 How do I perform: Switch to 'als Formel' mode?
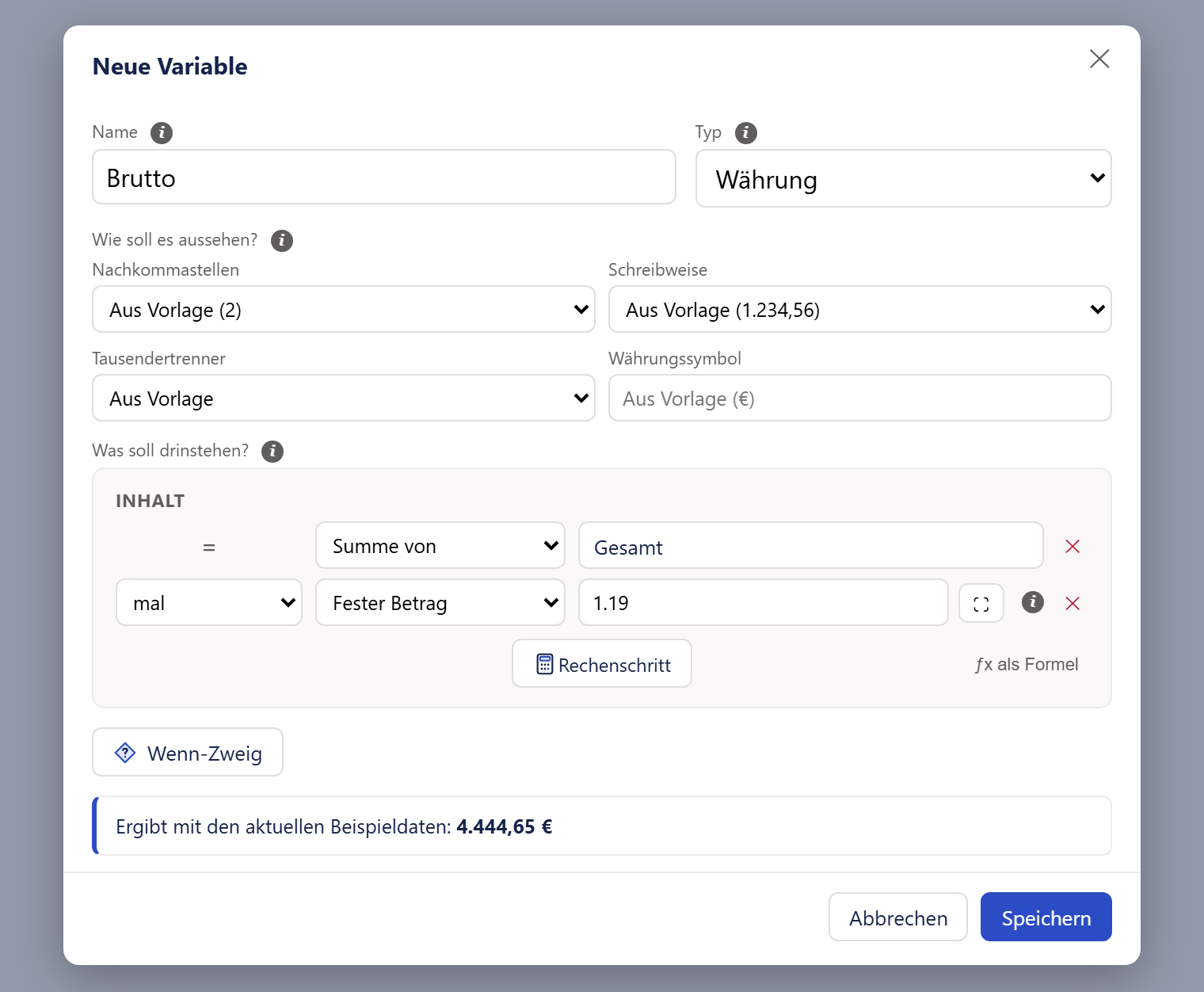coord(1027,664)
